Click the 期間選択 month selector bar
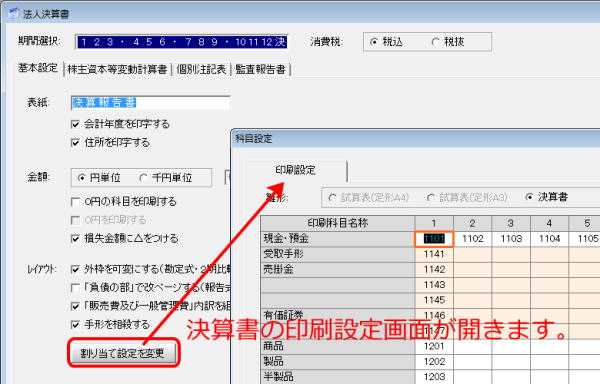The image size is (600, 384). 182,42
